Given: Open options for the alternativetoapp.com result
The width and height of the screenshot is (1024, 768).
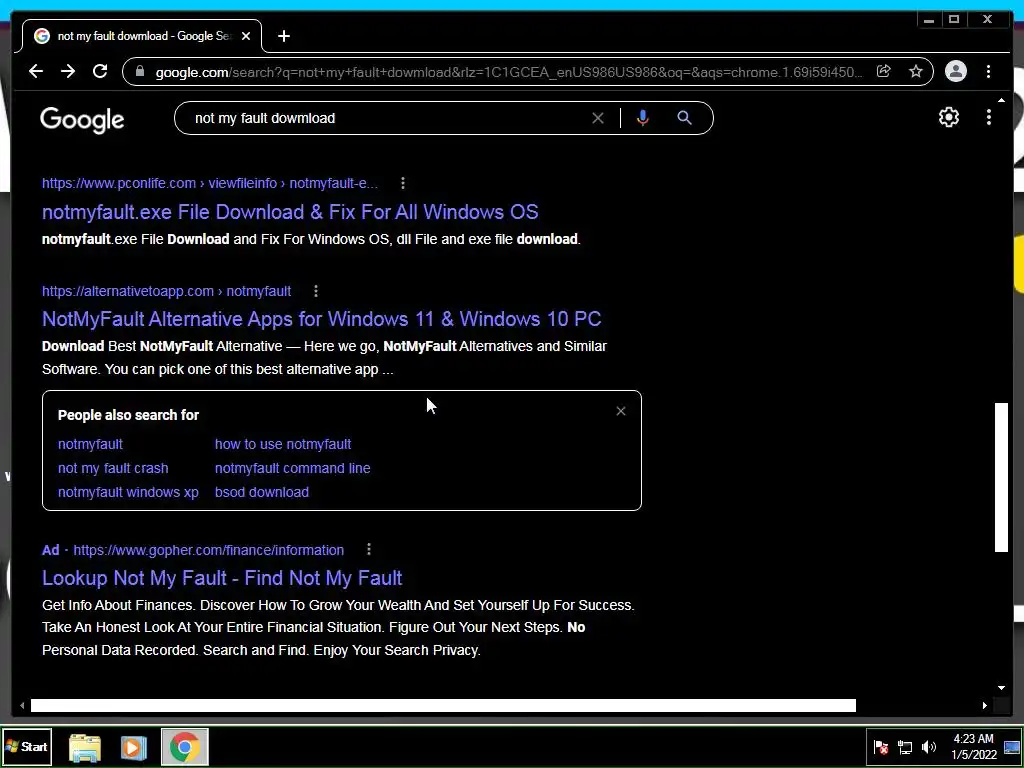Looking at the screenshot, I should click(315, 291).
